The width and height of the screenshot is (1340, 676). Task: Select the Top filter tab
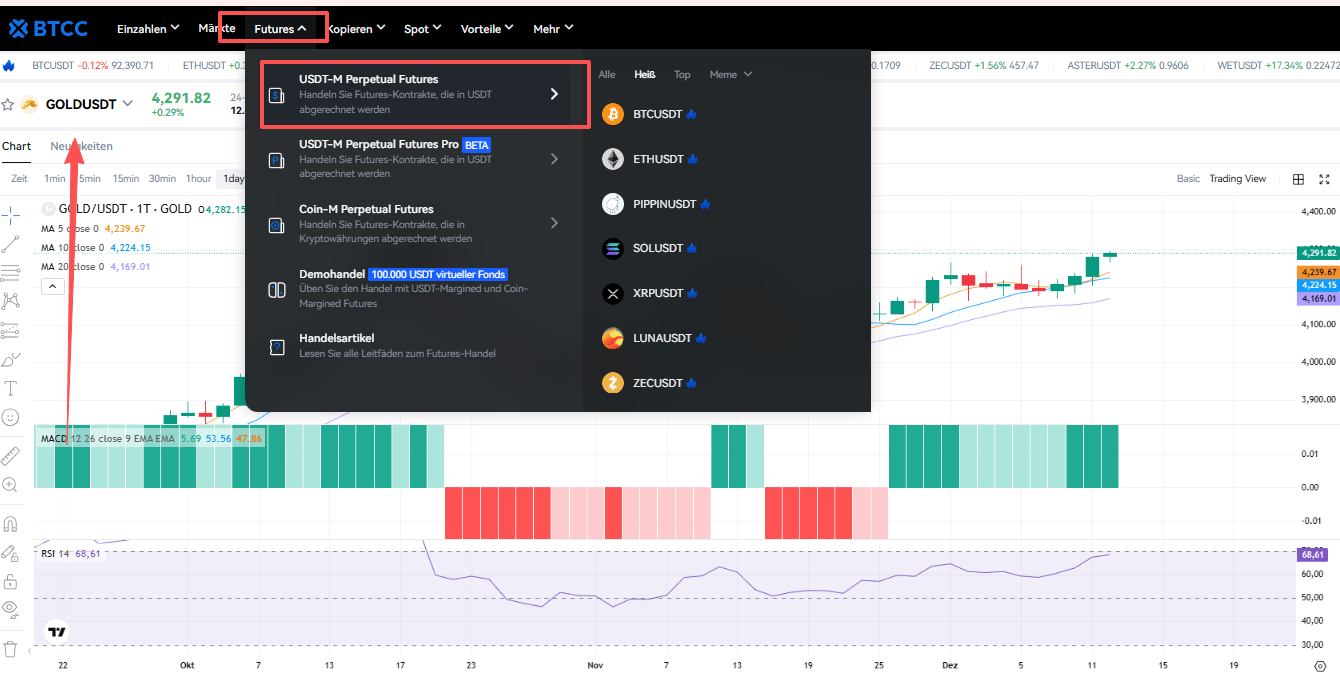click(x=682, y=75)
